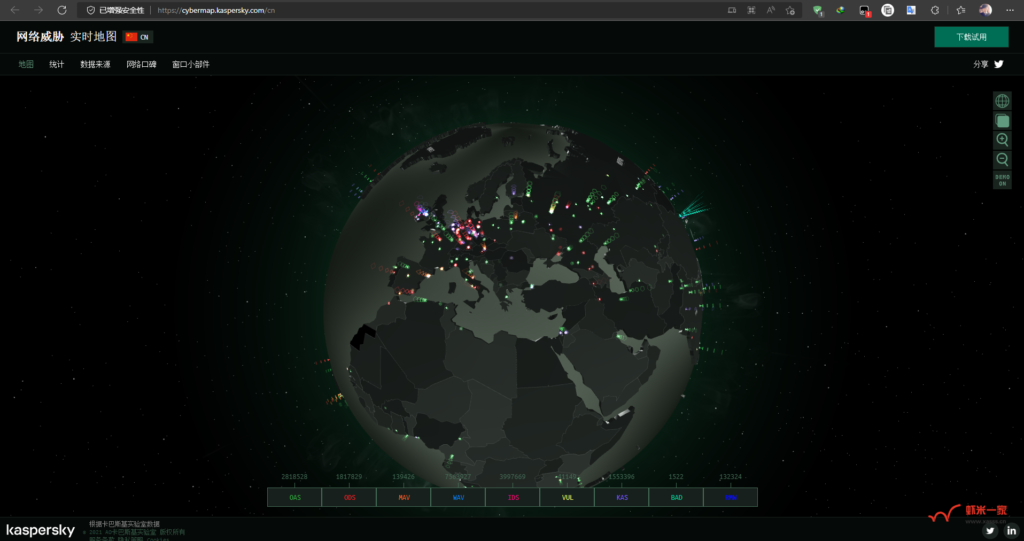
Task: Open browser settings and more menu
Action: [1010, 10]
